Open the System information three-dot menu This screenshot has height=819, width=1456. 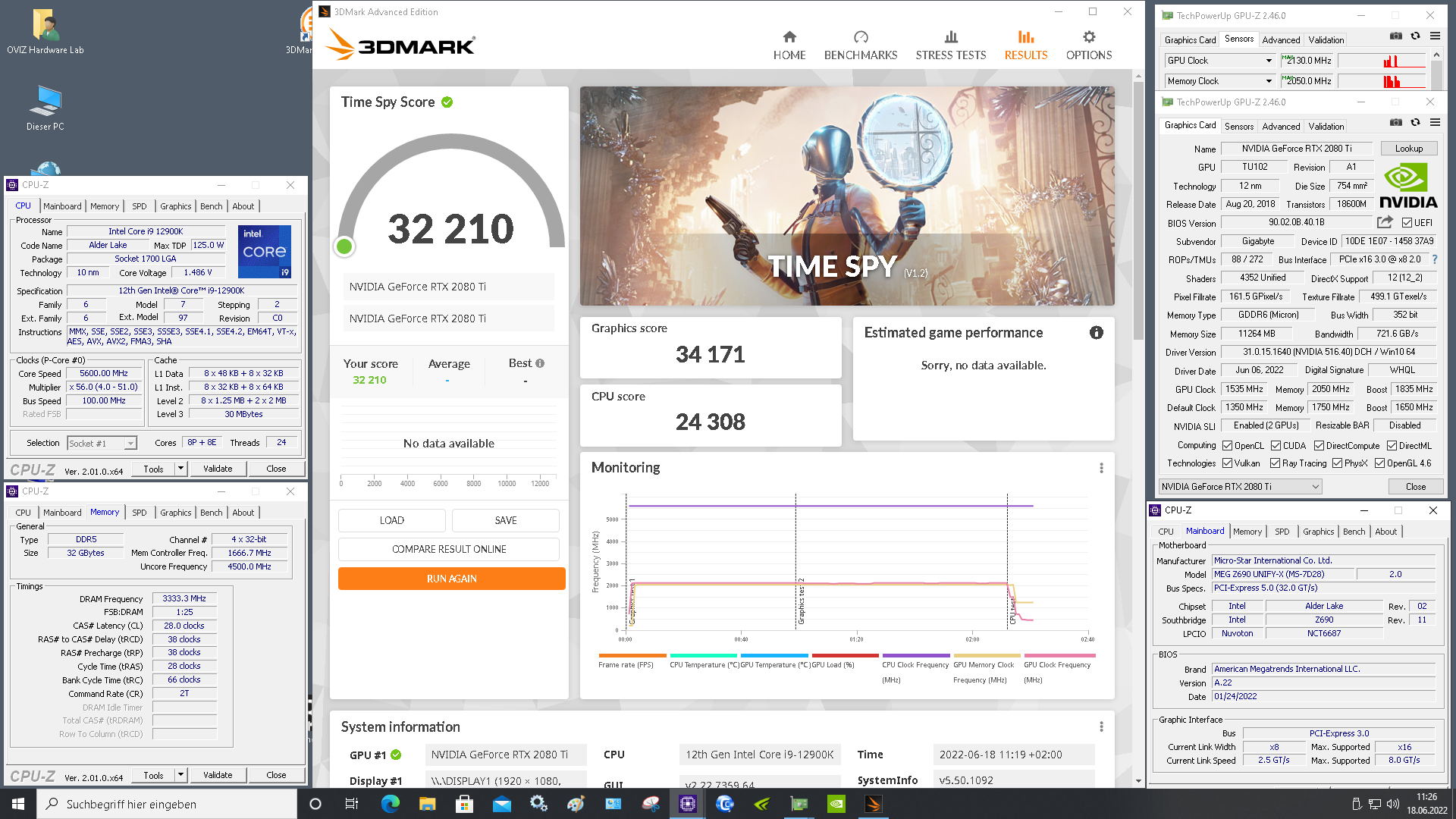(x=1101, y=726)
